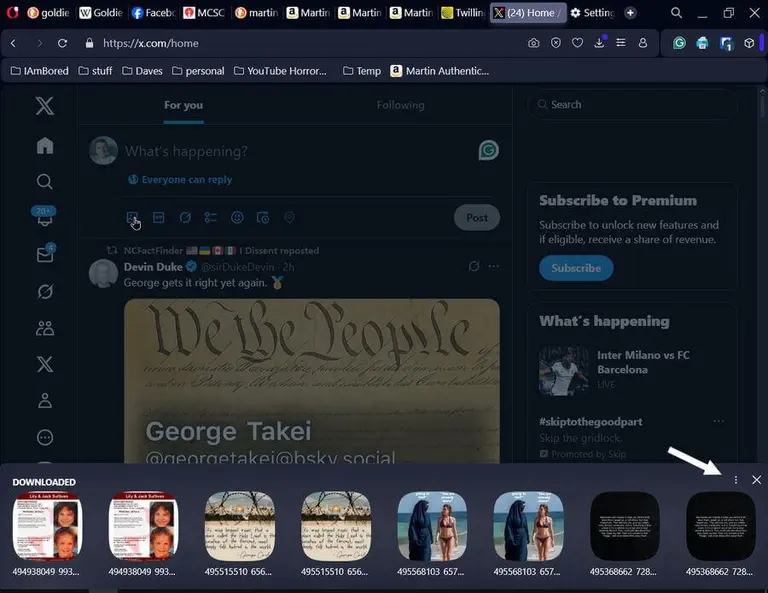Switch to Settings browser tab
The height and width of the screenshot is (593, 768).
[x=592, y=13]
